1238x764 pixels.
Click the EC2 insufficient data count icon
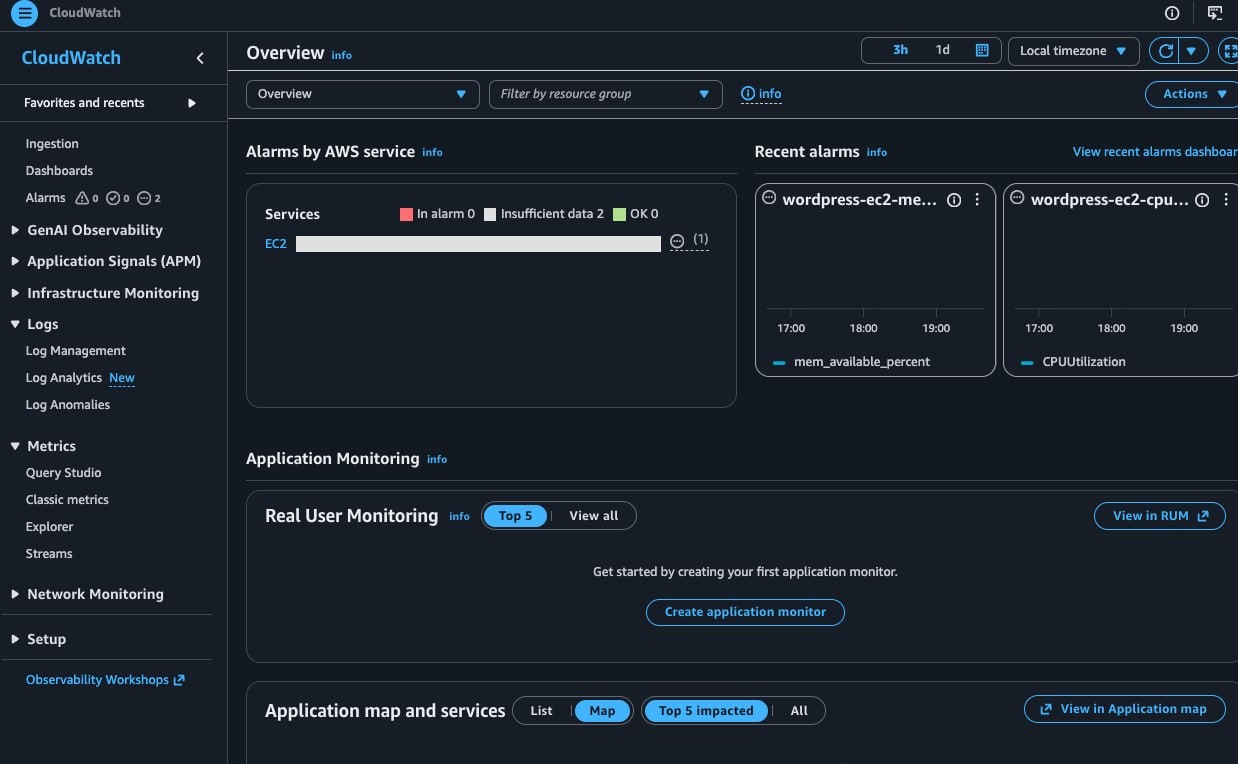click(x=678, y=241)
